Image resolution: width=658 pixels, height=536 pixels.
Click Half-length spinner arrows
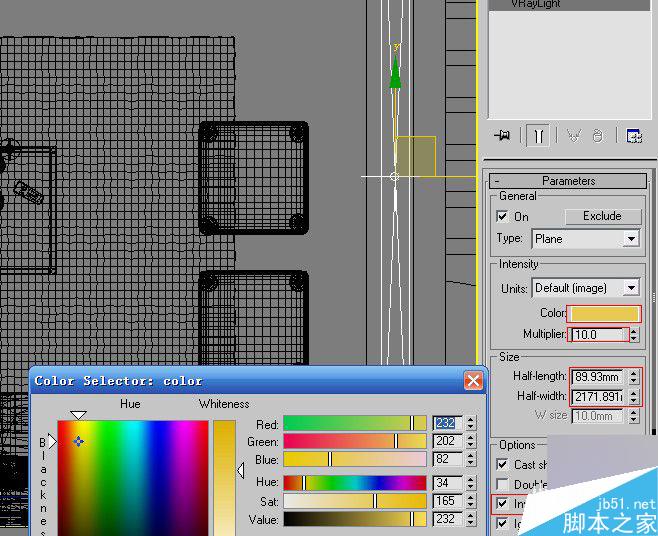(634, 377)
